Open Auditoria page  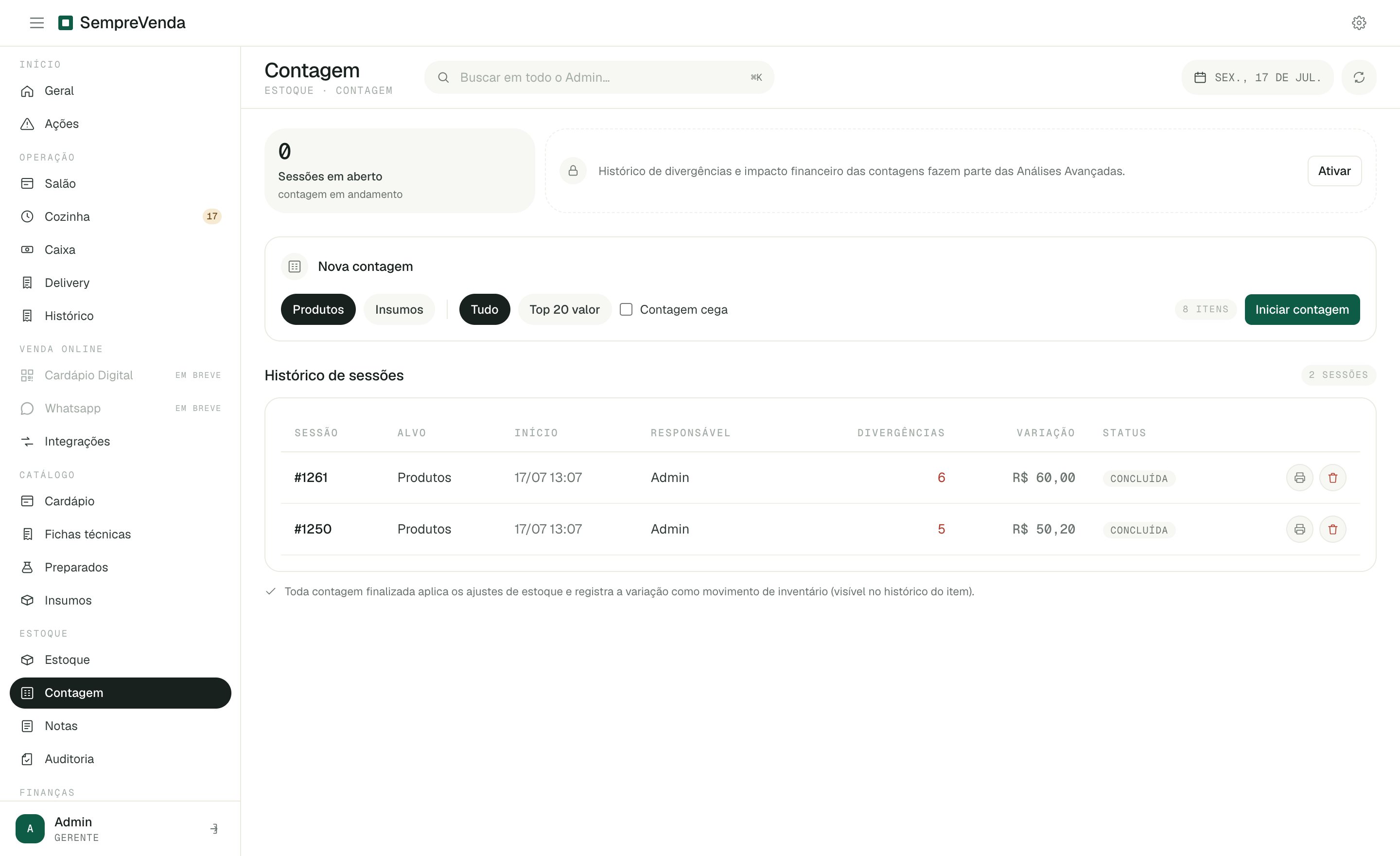(x=121, y=759)
